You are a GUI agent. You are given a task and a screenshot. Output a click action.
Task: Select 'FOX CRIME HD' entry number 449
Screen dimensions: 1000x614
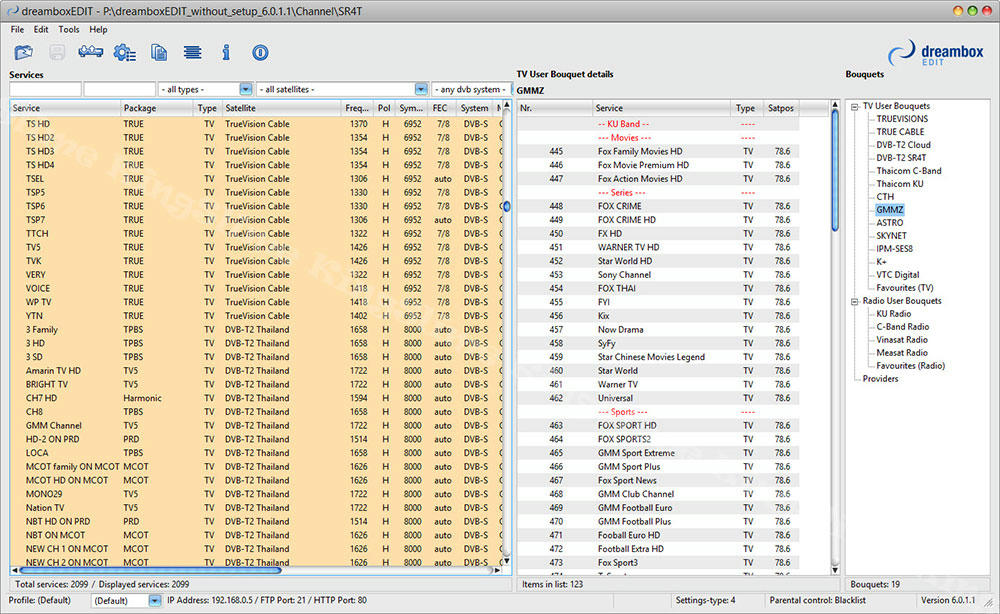[x=658, y=220]
